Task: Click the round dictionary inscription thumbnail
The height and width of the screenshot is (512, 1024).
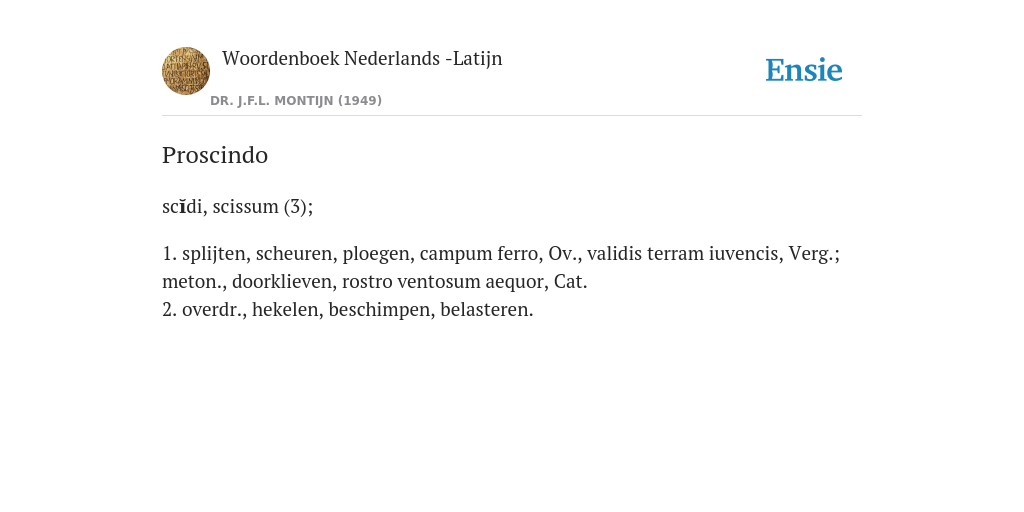Action: [186, 71]
